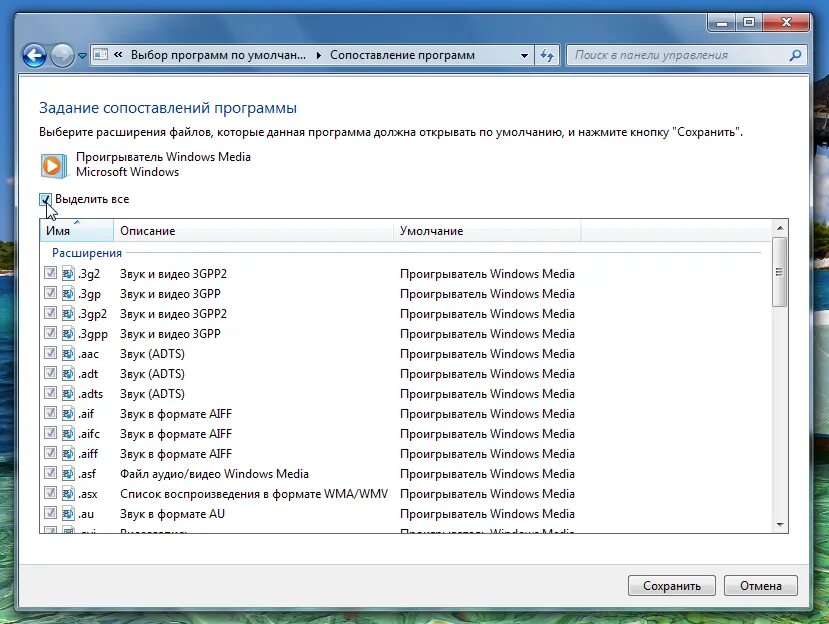Select the '.aiff' extension name

click(x=88, y=454)
